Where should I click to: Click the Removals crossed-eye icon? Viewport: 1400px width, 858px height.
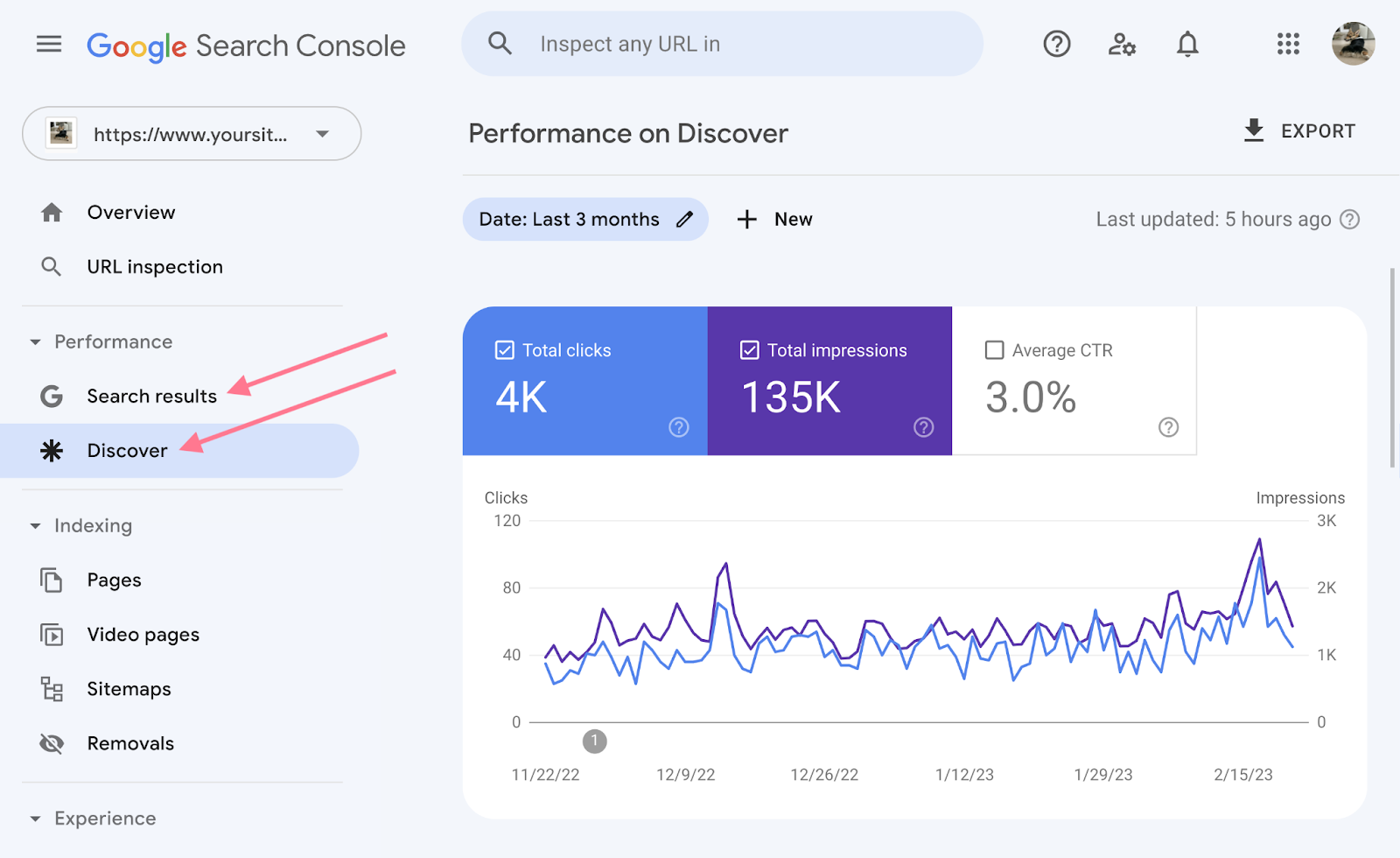(x=52, y=742)
